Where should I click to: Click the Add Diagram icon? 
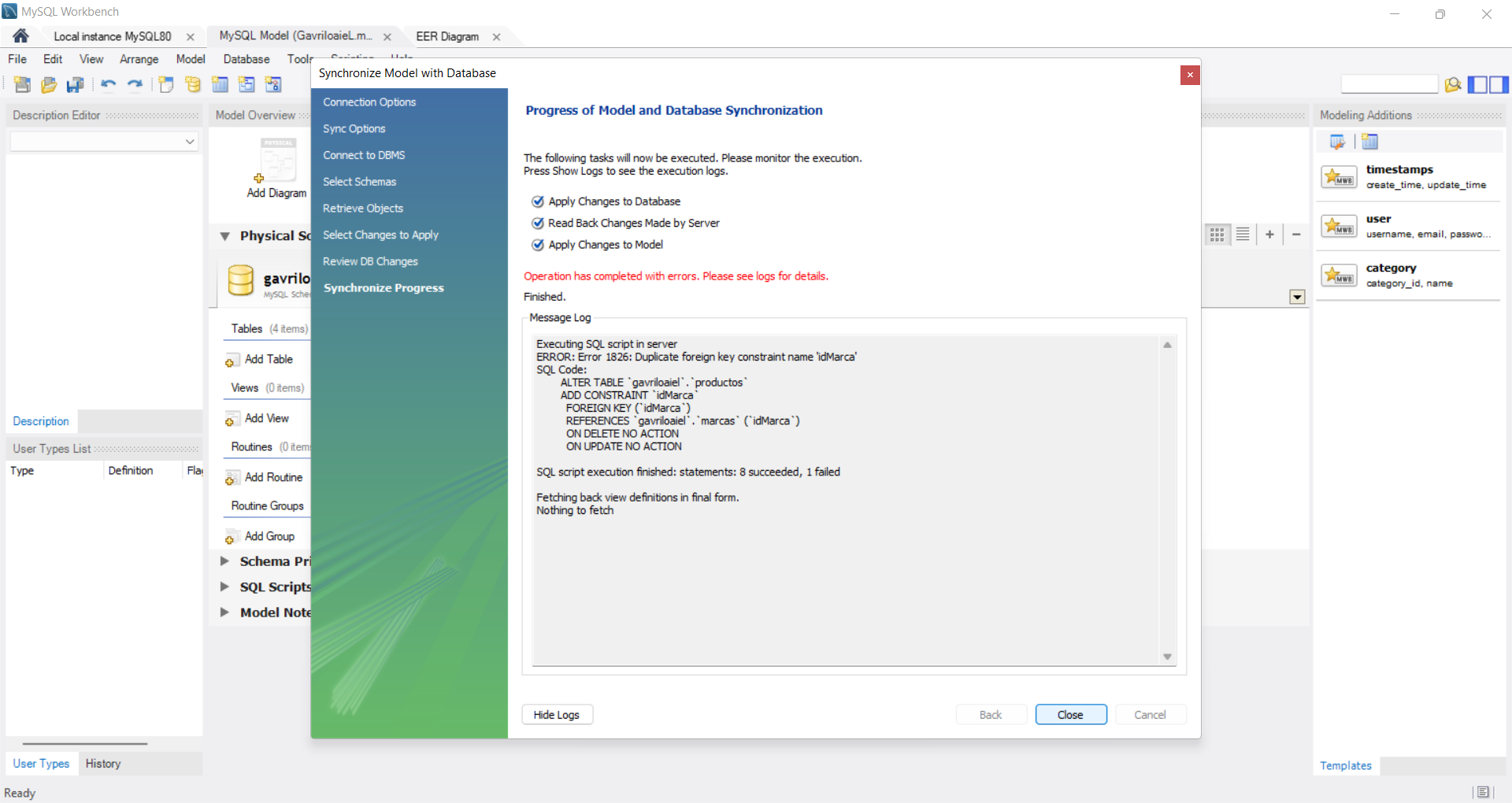point(277,161)
